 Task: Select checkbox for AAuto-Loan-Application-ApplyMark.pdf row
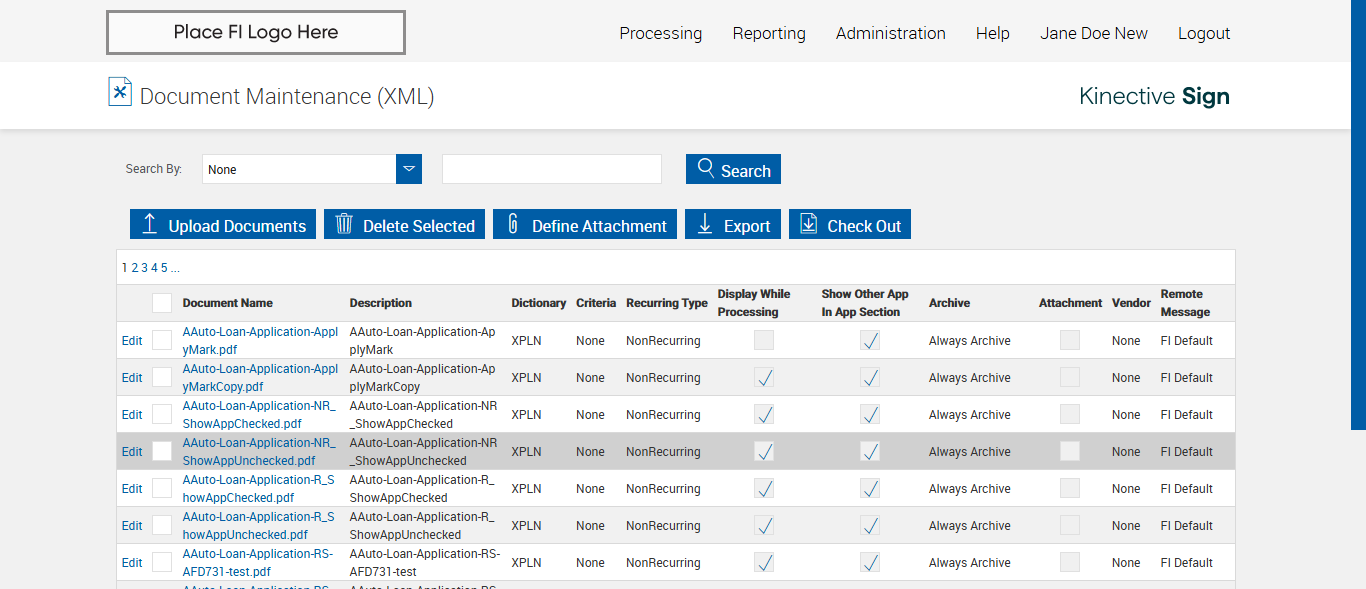coord(162,340)
